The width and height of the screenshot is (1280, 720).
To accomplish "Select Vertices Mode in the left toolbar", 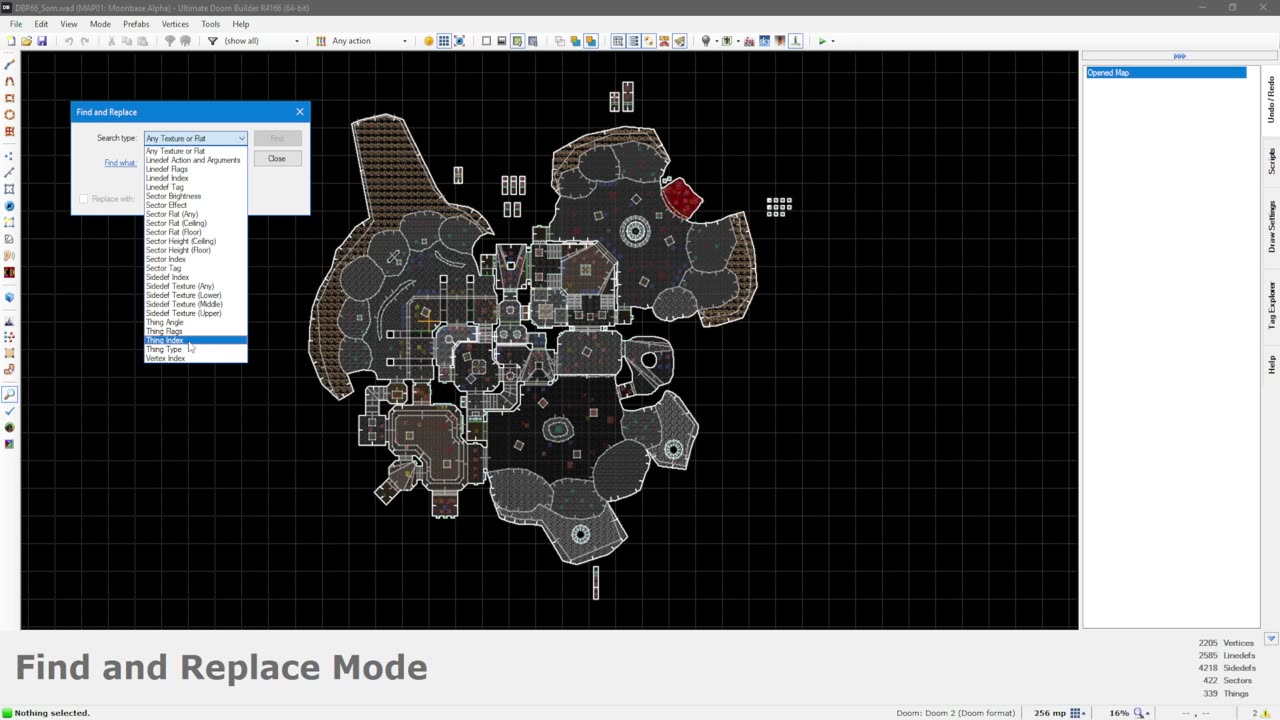I will [10, 156].
